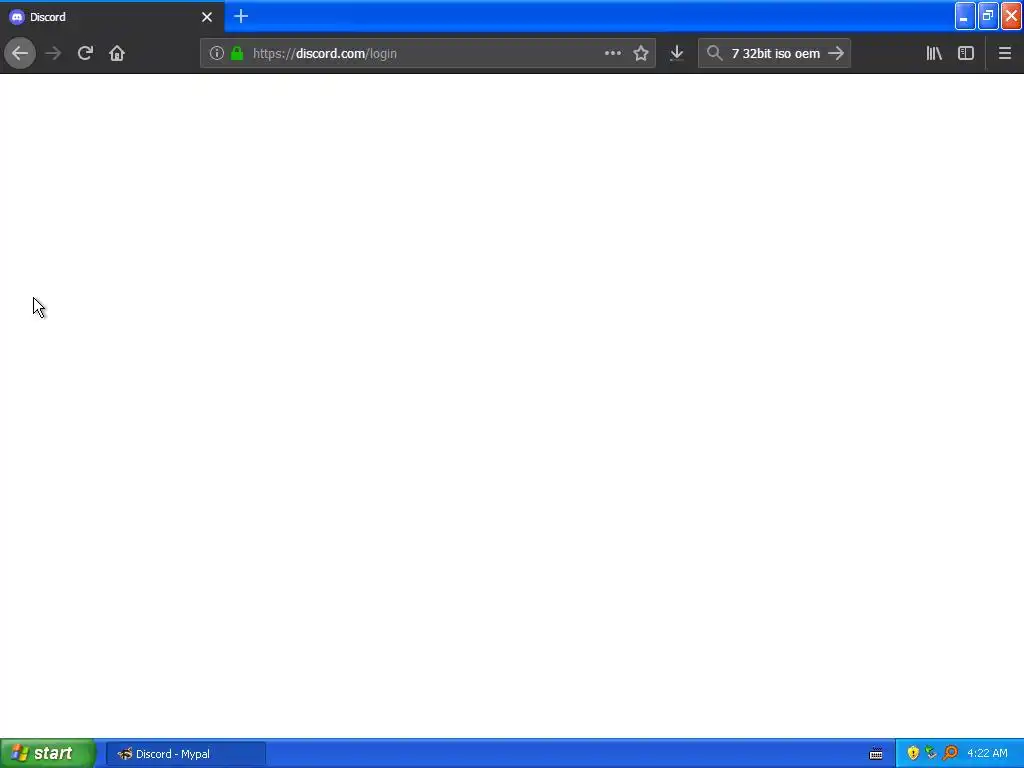Click the search magnifier icon
Viewport: 1024px width, 768px height.
pyautogui.click(x=714, y=53)
